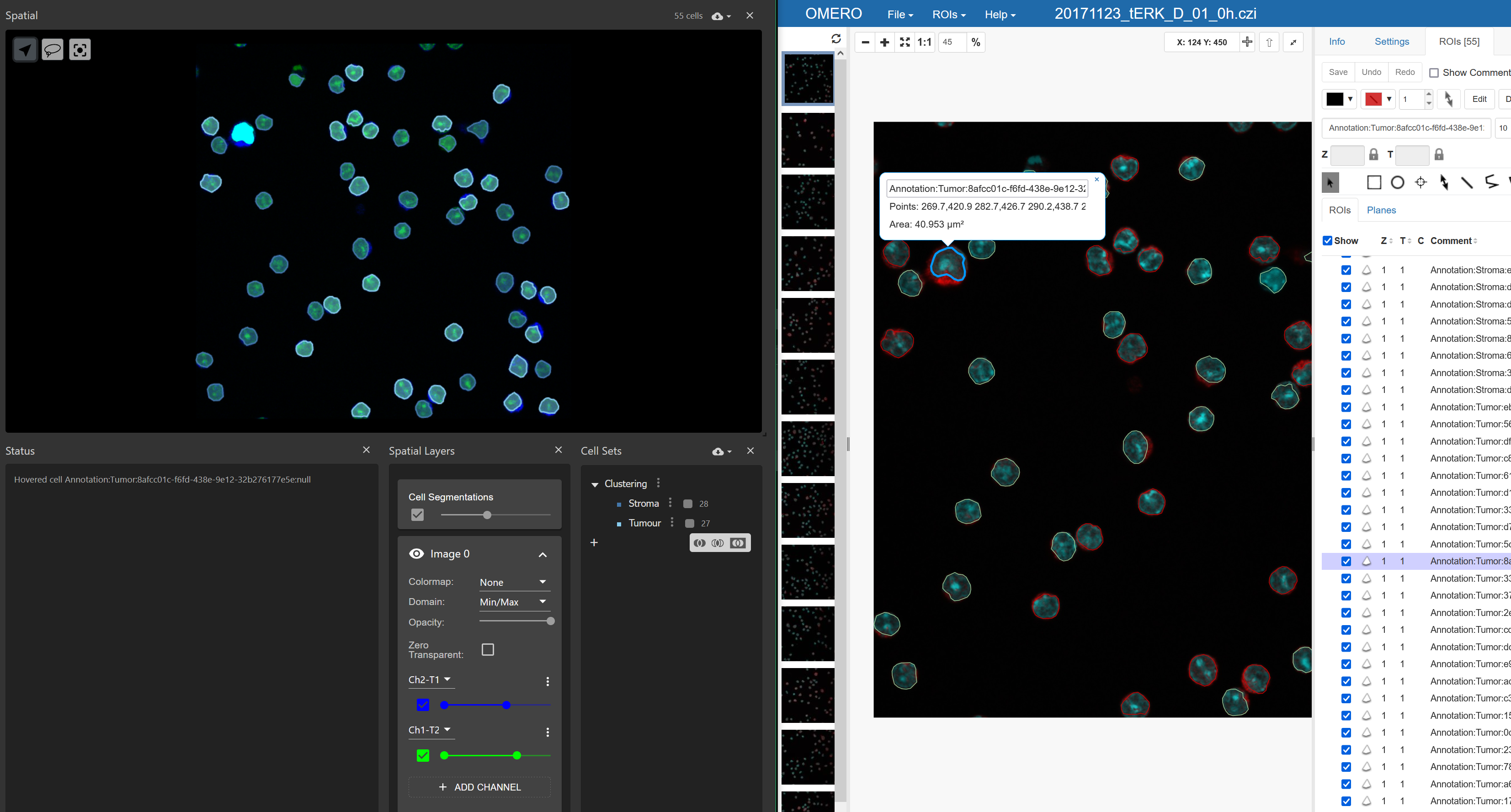
Task: Open the Tumour cell set options
Action: (672, 522)
